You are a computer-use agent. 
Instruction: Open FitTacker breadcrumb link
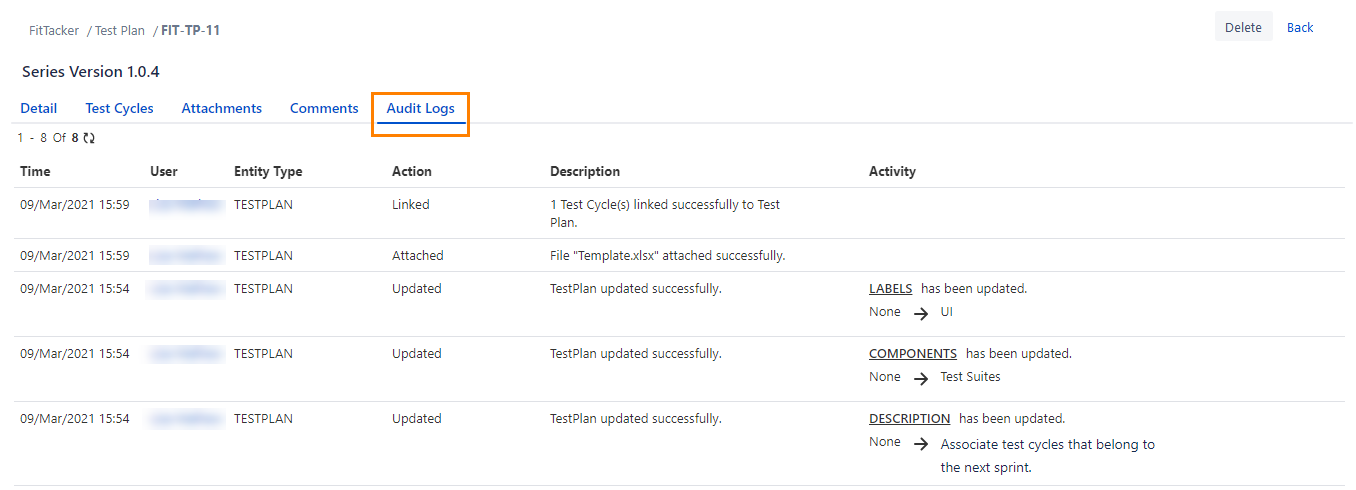[54, 30]
